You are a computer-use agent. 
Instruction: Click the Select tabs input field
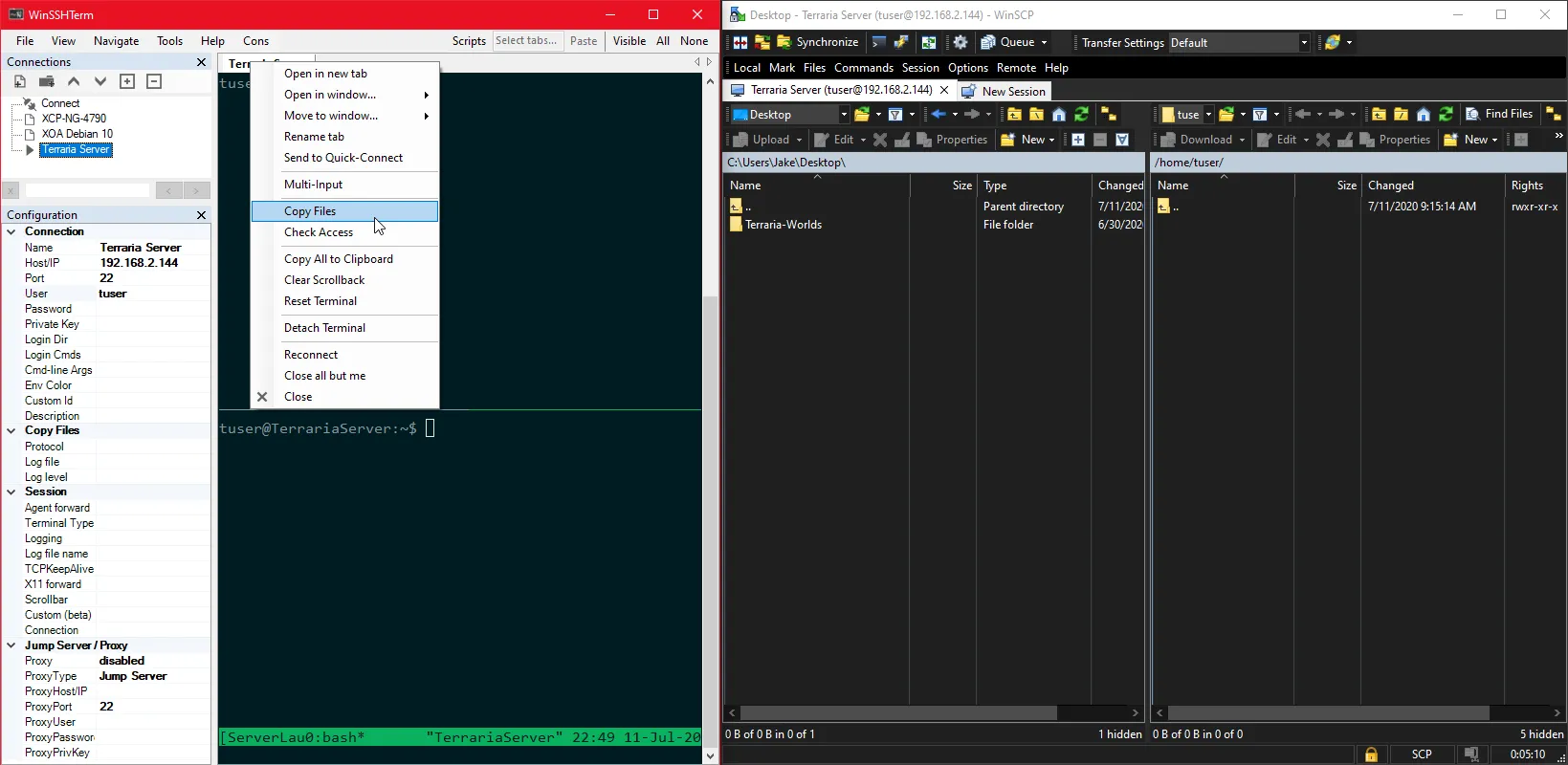coord(526,41)
